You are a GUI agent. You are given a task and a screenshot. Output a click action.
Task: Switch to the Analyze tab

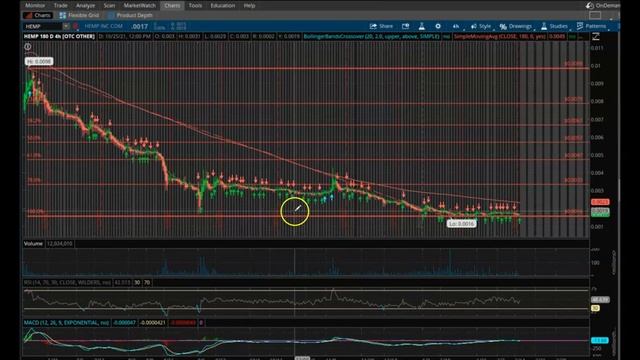85,5
